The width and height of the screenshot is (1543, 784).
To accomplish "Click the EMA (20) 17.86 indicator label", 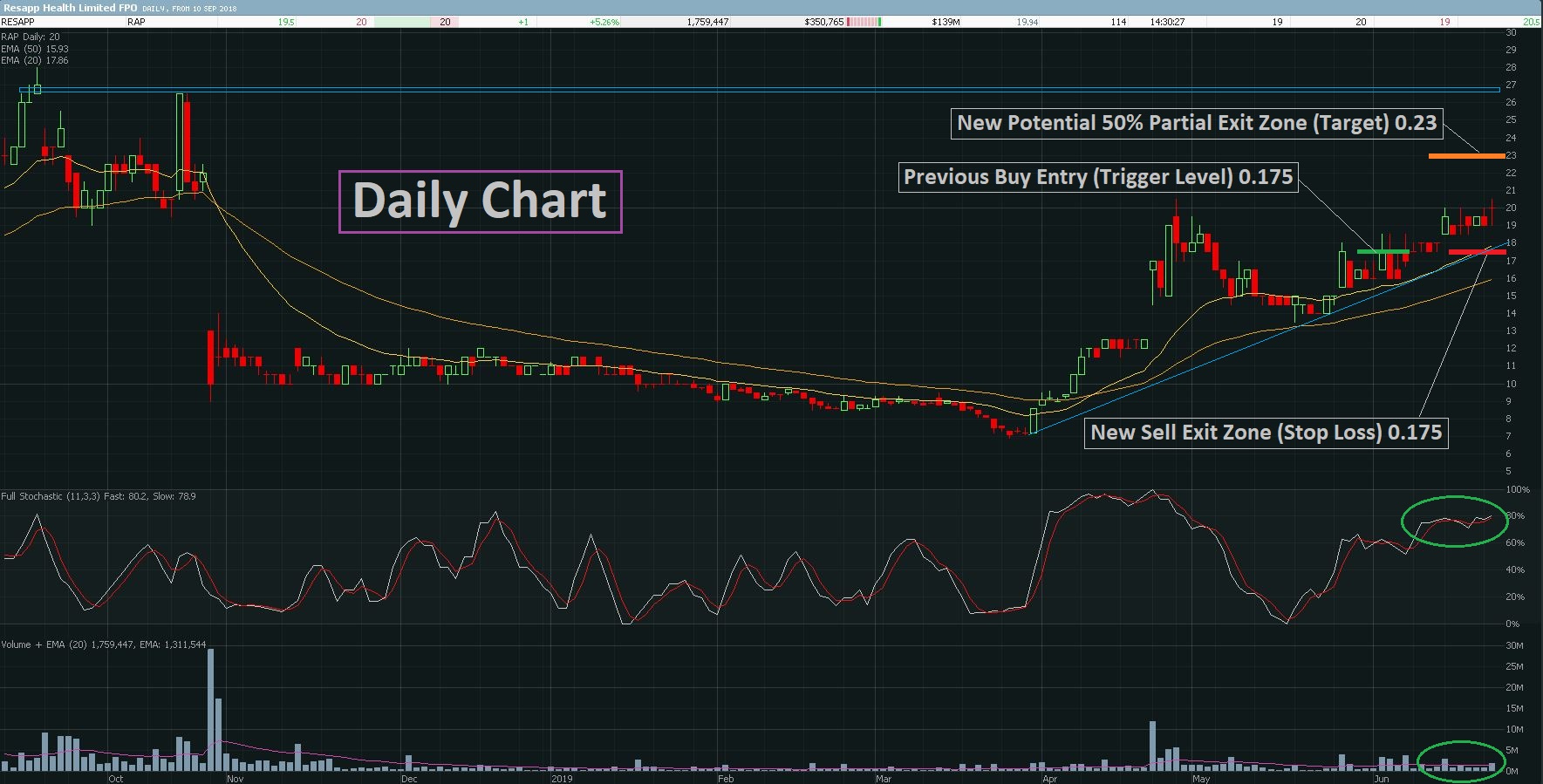I will (x=35, y=60).
